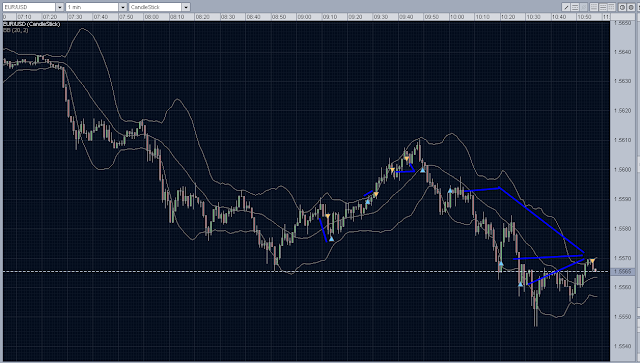Click the horizontal lines tool icon
This screenshot has width=640, height=363.
[x=575, y=7]
